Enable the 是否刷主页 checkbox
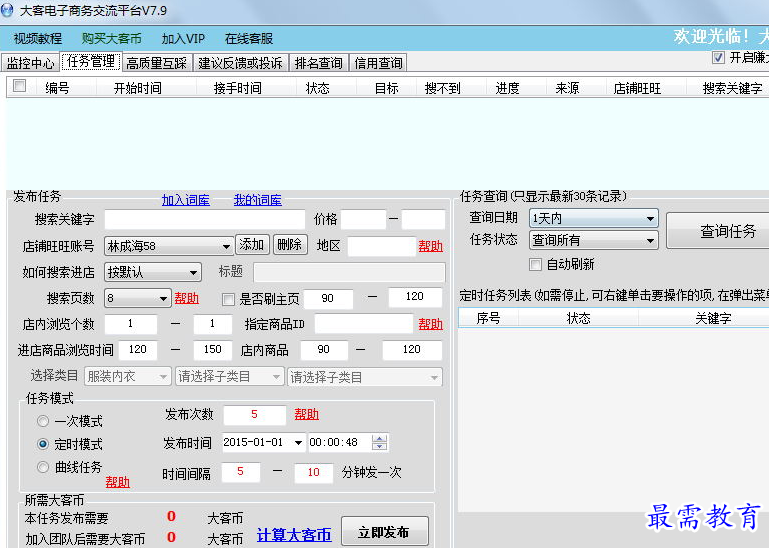This screenshot has width=769, height=548. [228, 299]
